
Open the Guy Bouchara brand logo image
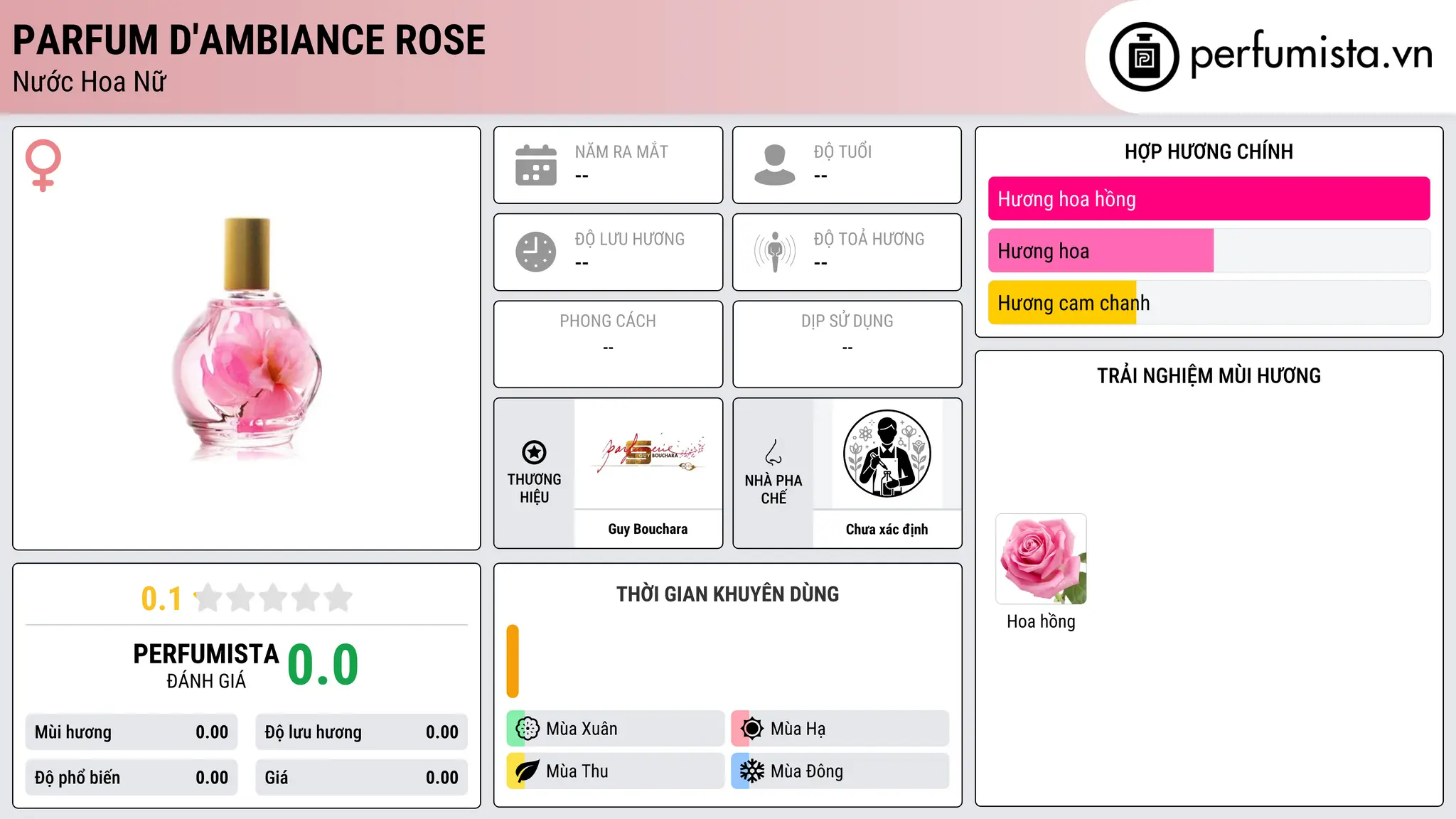point(648,454)
